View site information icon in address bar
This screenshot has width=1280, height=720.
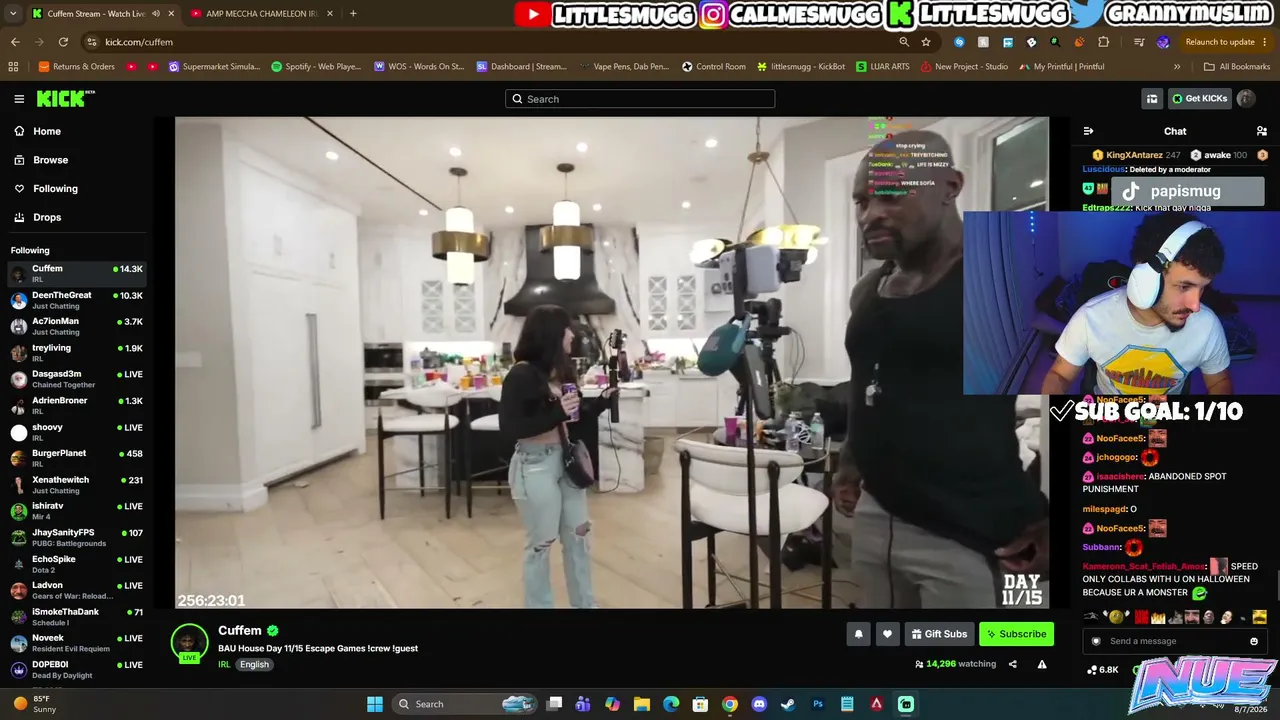coord(92,42)
